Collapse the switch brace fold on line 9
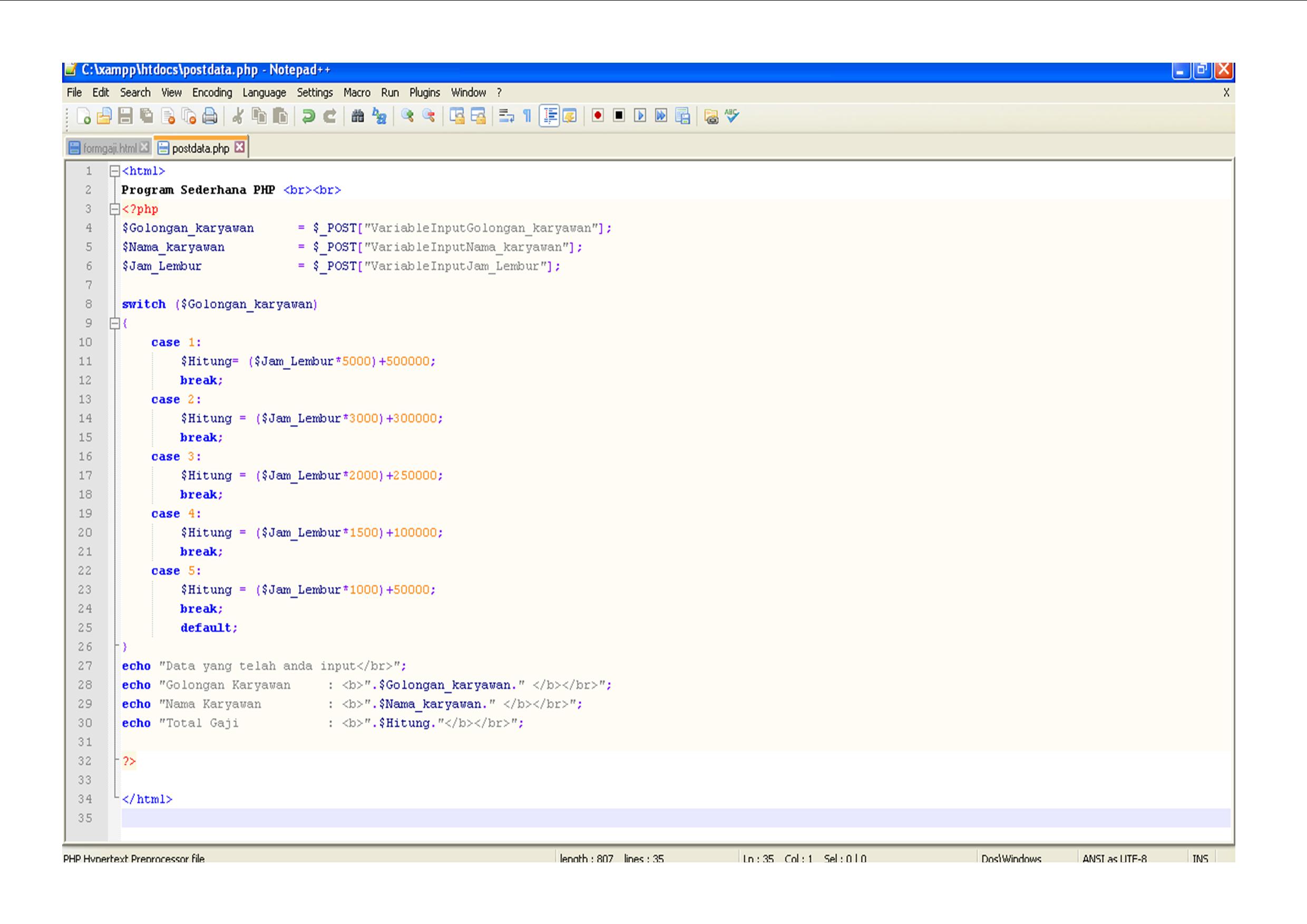 click(114, 323)
